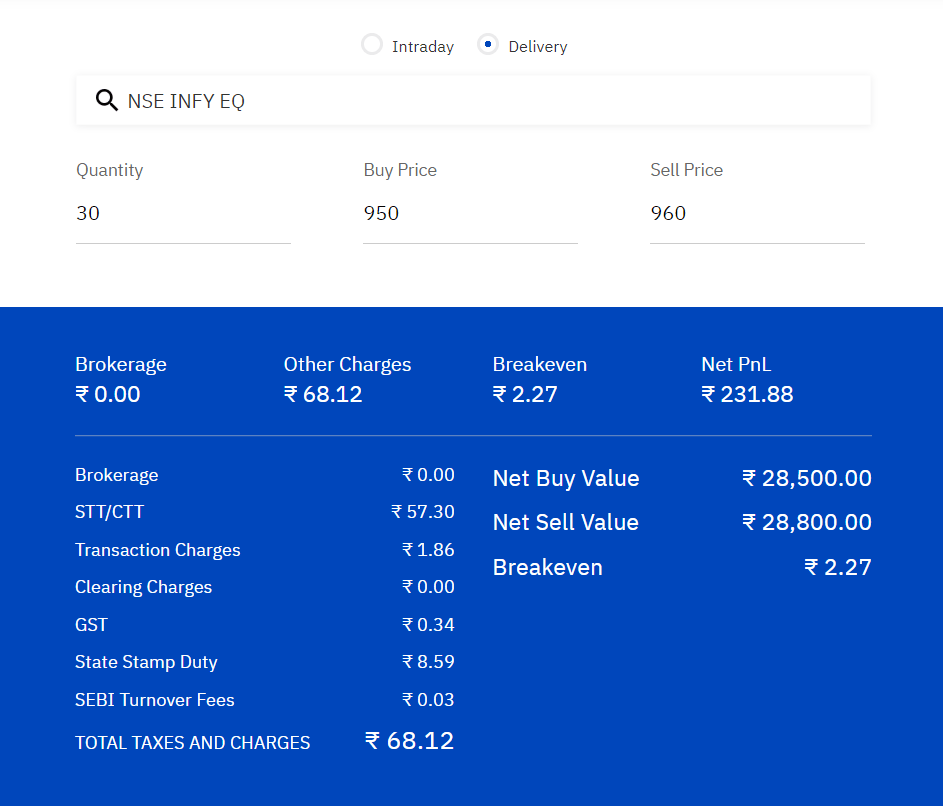Image resolution: width=943 pixels, height=806 pixels.
Task: Click the Total Taxes and Charges amount
Action: point(409,741)
